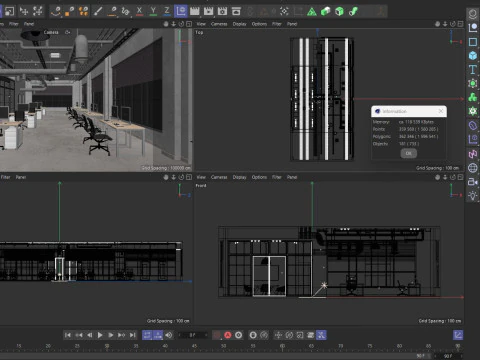Toggle the highlighted coordinate system button
Image resolution: width=480 pixels, height=360 pixels.
tap(181, 11)
